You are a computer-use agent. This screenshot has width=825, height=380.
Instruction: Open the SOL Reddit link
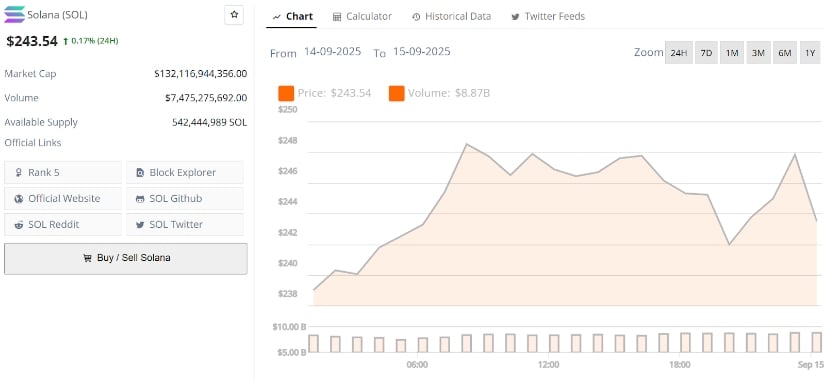(x=63, y=224)
